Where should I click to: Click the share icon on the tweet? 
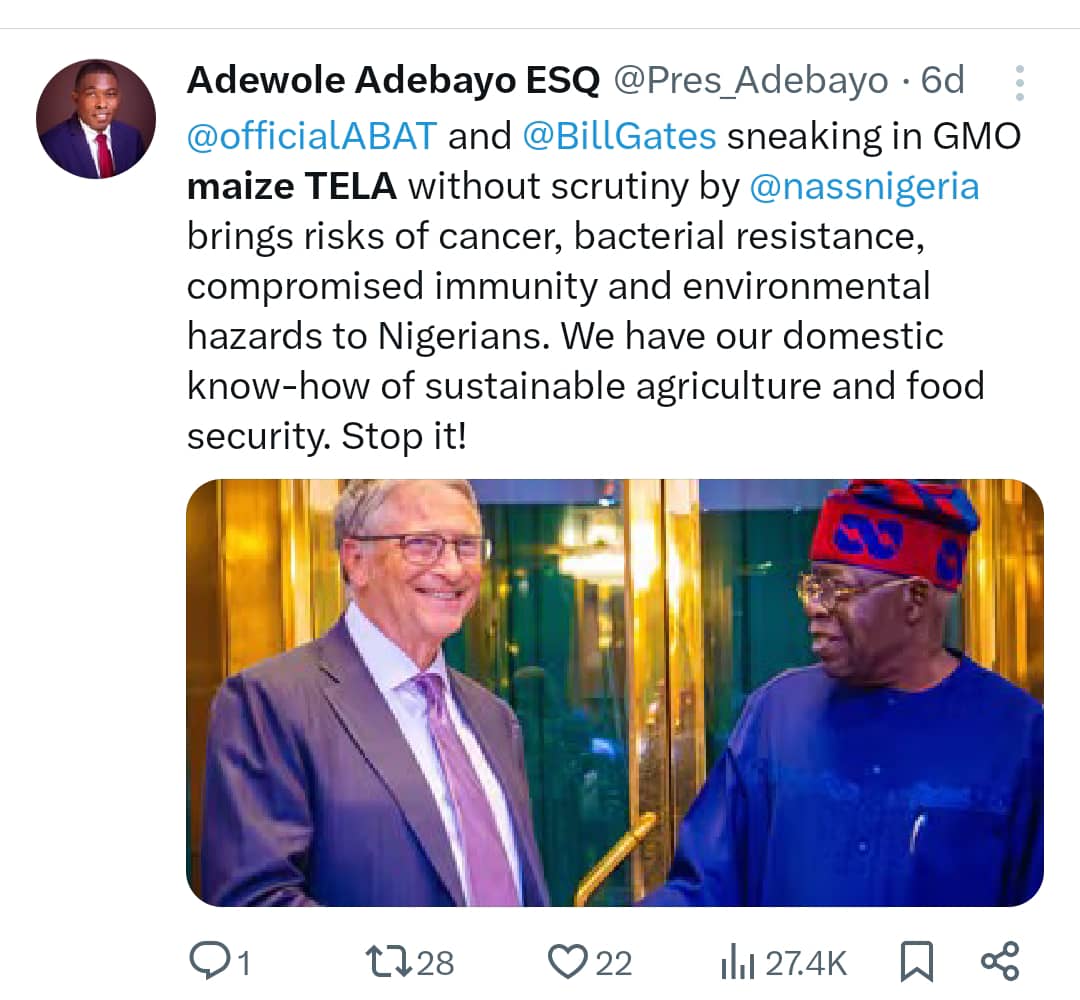coord(999,961)
